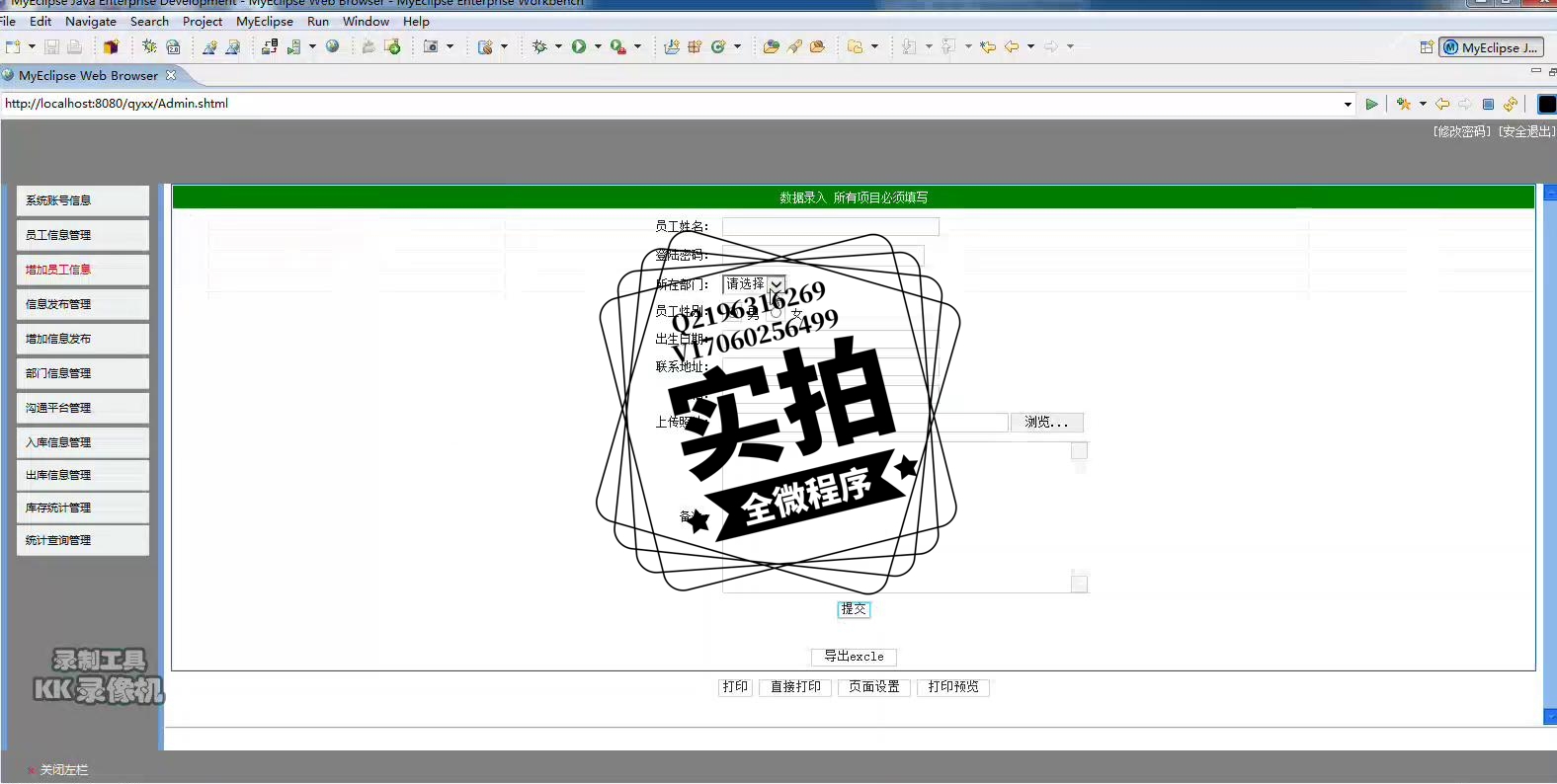
Task: Click the Open Type folder icon
Action: pyautogui.click(x=772, y=46)
